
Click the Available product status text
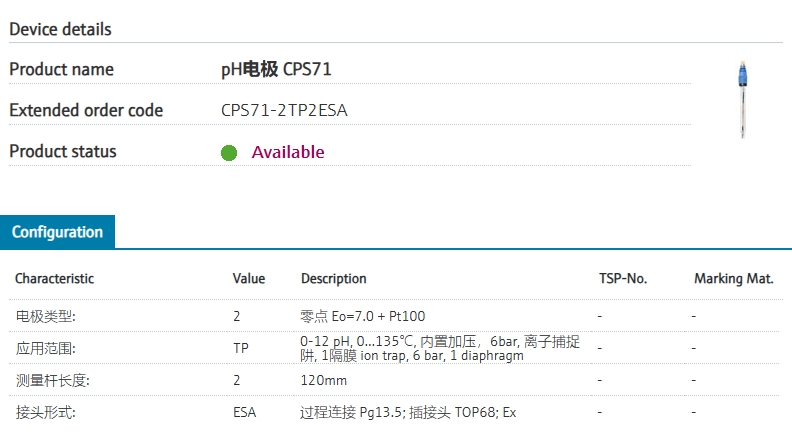pos(288,152)
